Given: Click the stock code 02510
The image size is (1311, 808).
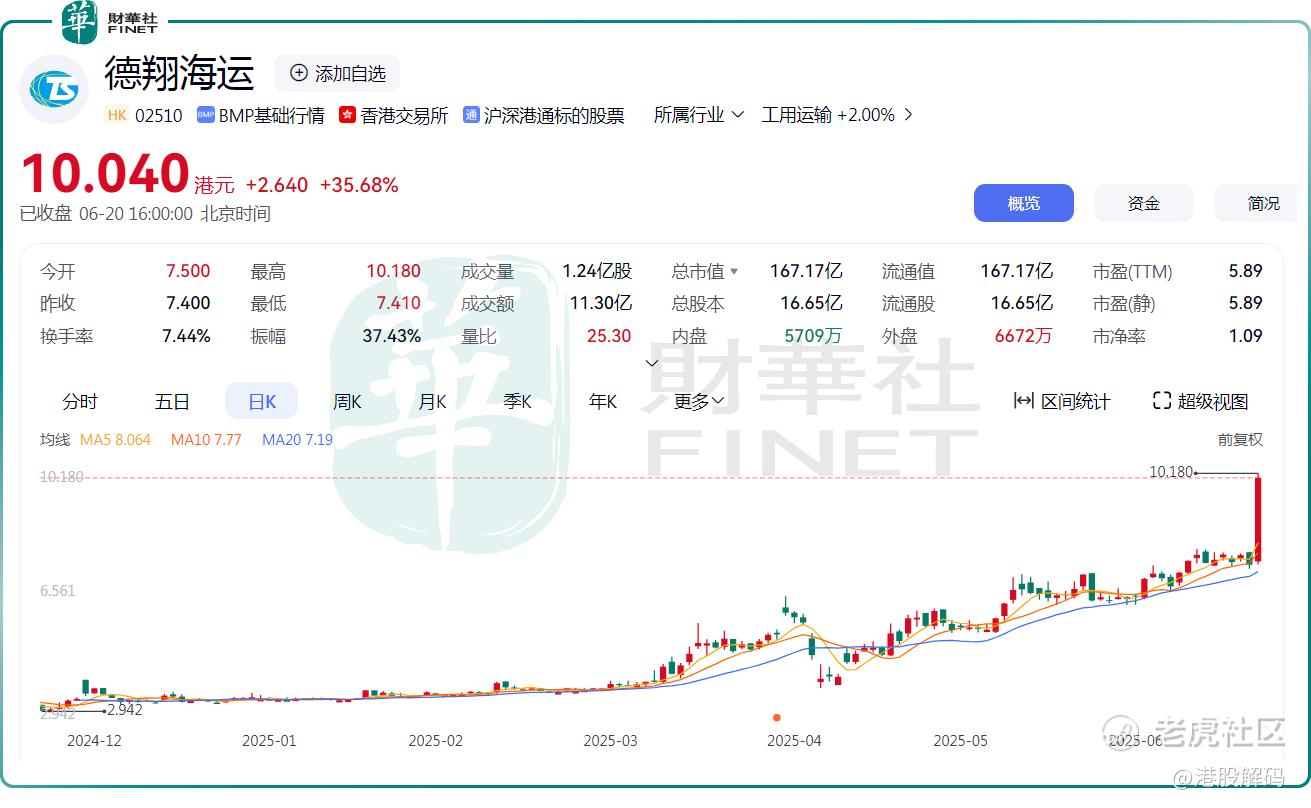Looking at the screenshot, I should point(159,115).
